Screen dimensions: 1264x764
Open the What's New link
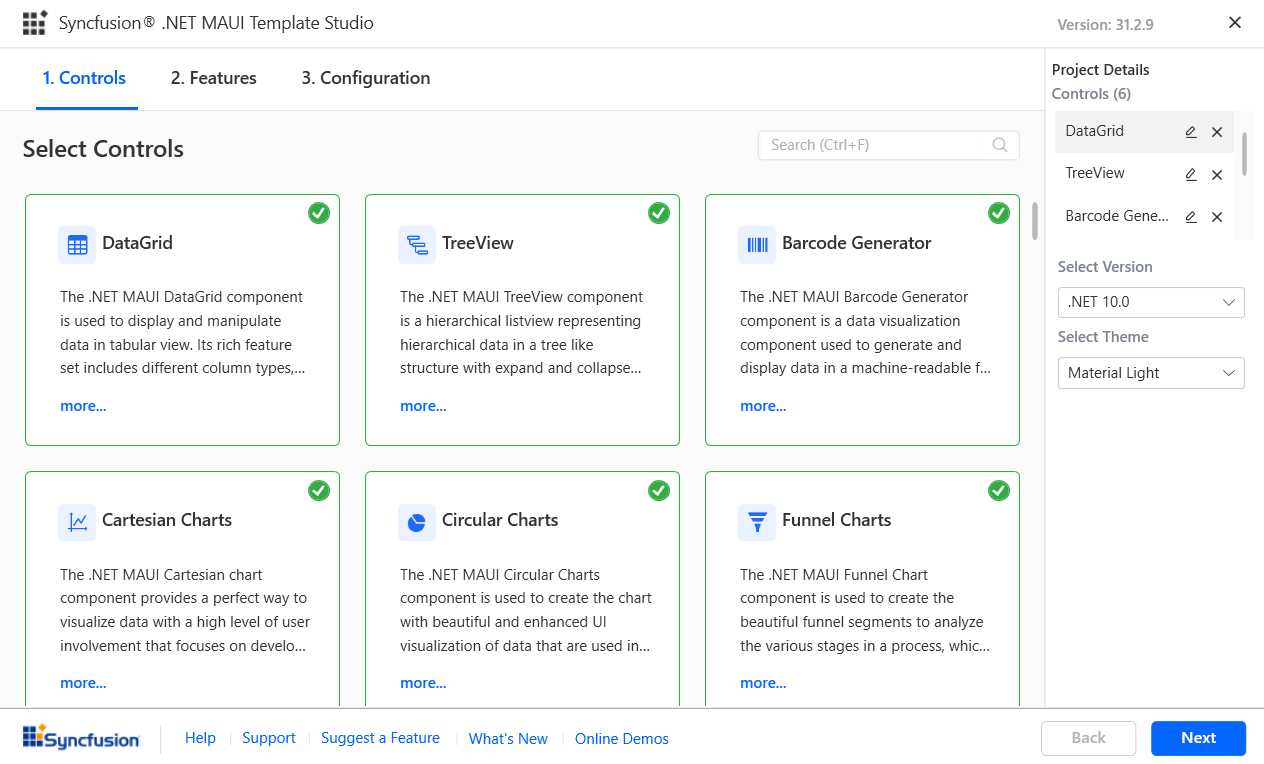pyautogui.click(x=508, y=739)
